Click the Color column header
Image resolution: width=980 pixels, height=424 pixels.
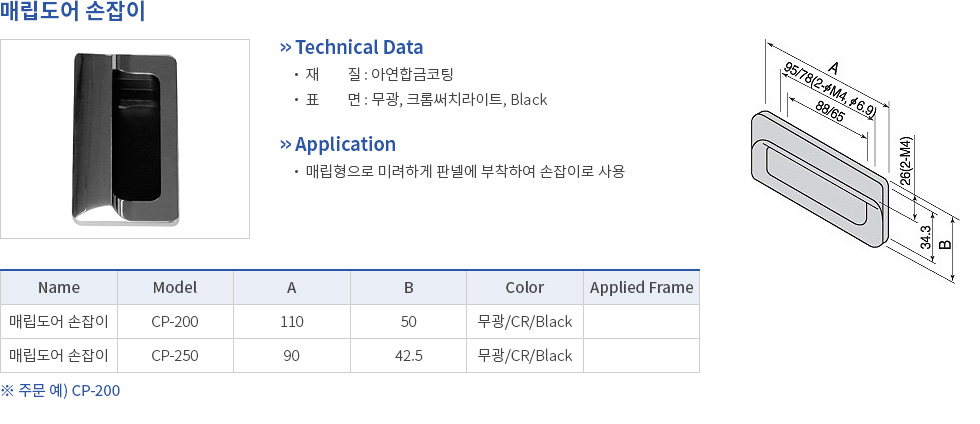tap(525, 288)
